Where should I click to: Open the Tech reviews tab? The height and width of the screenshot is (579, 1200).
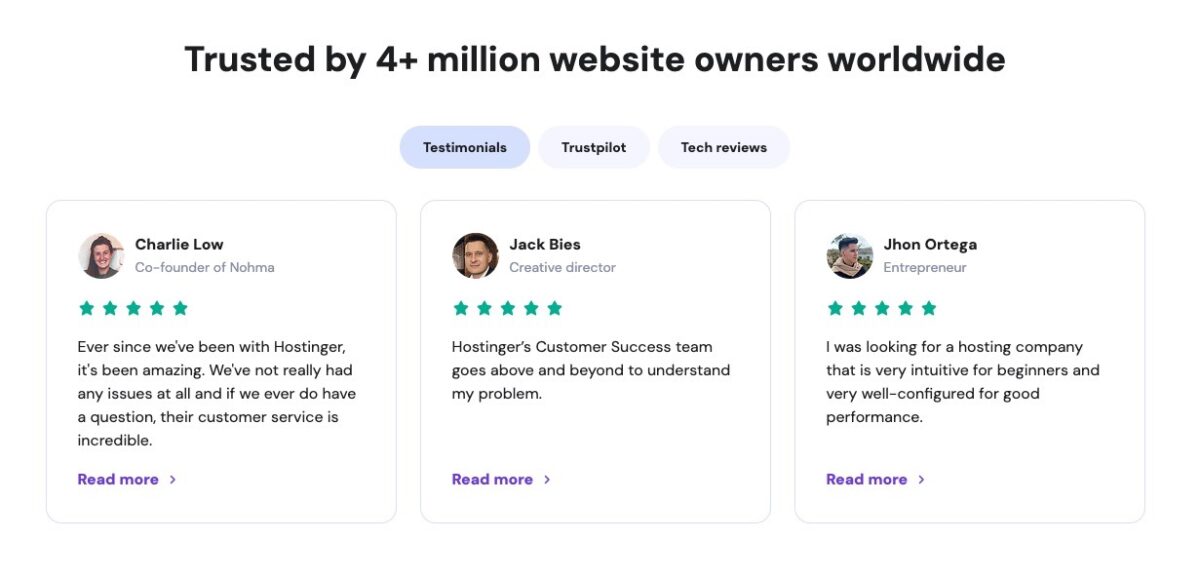[723, 146]
